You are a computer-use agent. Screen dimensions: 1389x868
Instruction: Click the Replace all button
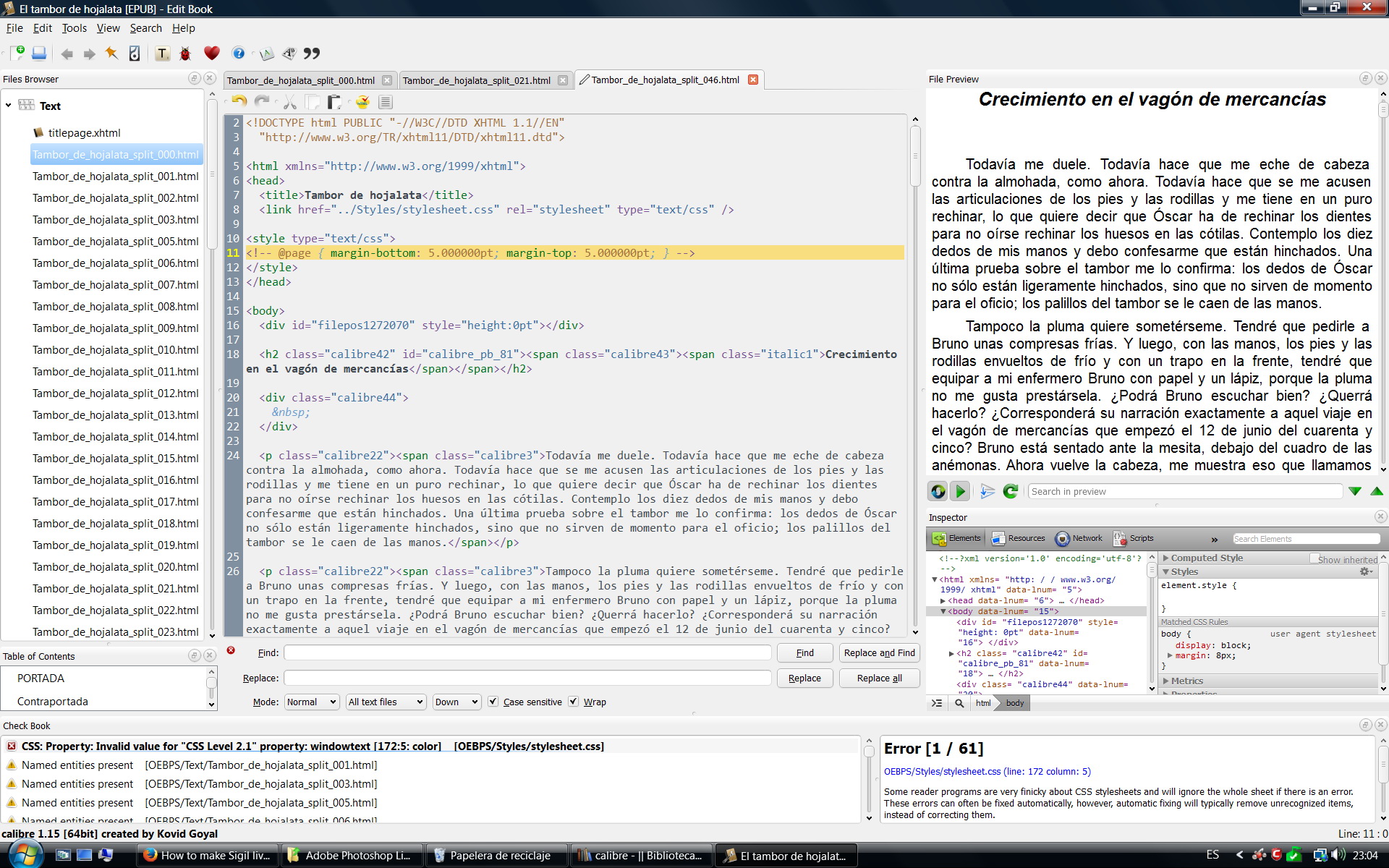coord(879,678)
